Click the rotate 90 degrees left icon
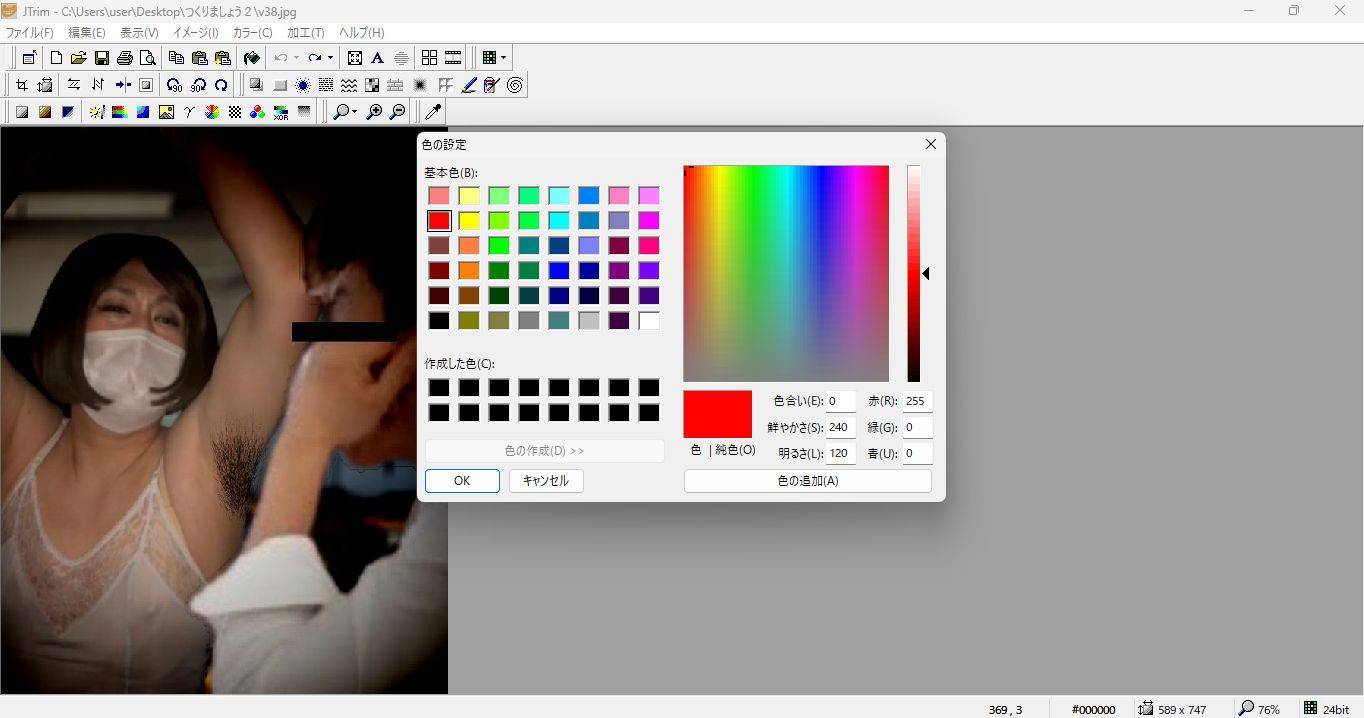The width and height of the screenshot is (1364, 718). 174,85
